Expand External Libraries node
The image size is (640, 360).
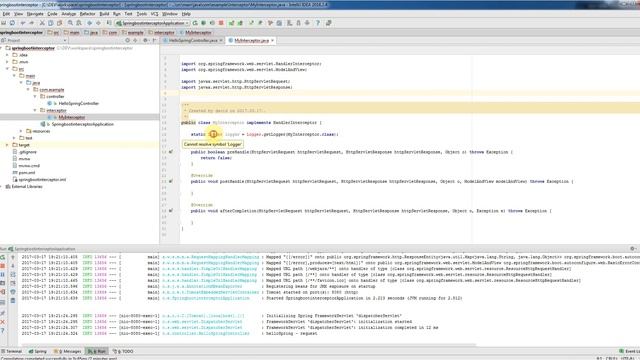coord(2,187)
